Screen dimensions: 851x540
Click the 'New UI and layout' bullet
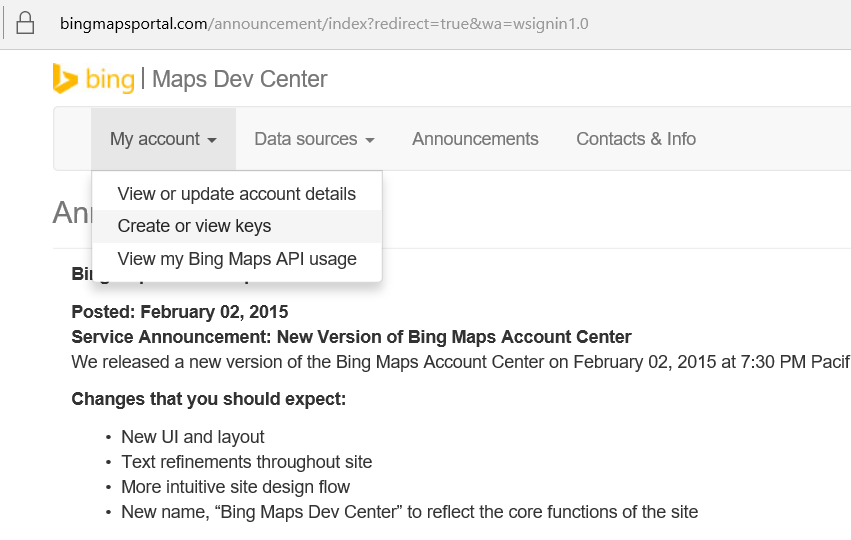pyautogui.click(x=193, y=437)
